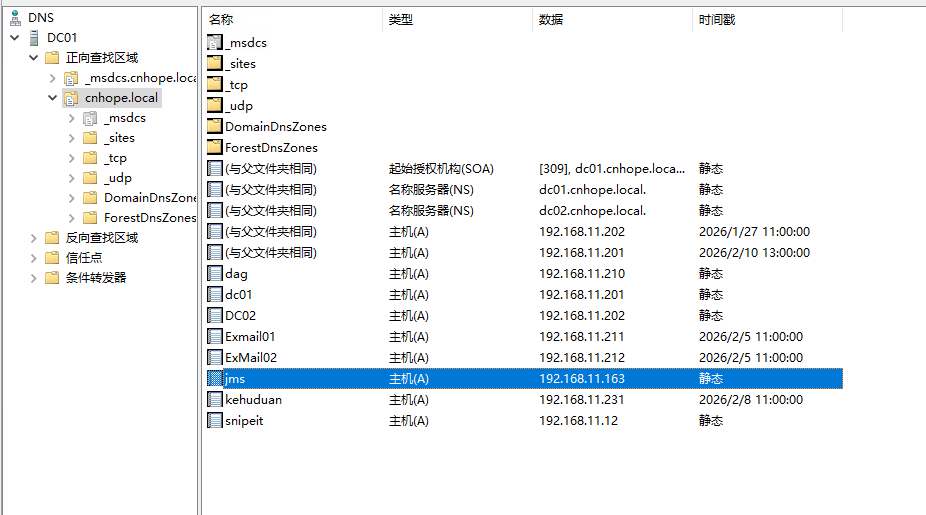Click the DC01 server icon

tap(34, 38)
